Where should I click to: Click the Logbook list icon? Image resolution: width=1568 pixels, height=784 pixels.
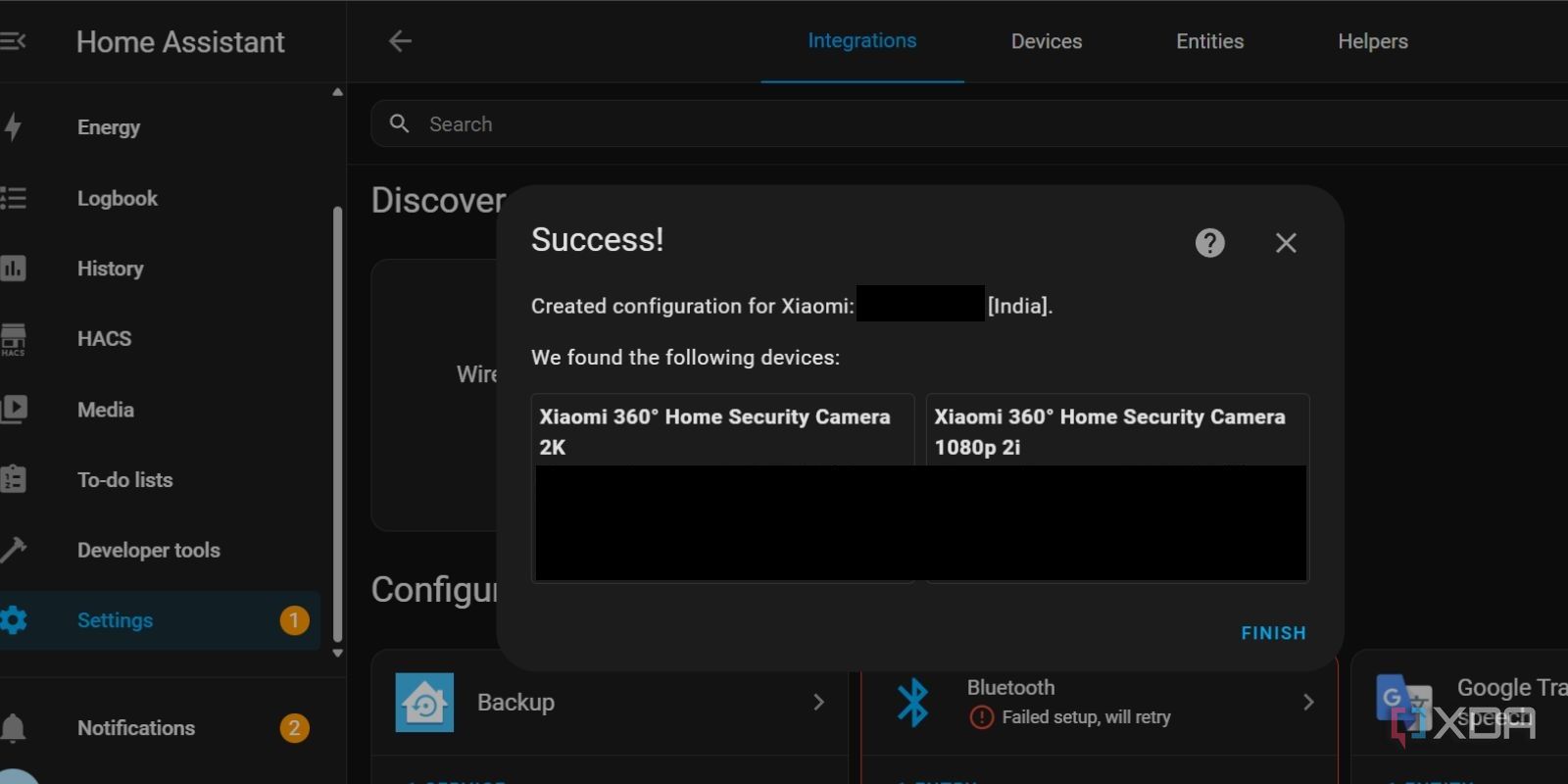click(x=13, y=198)
